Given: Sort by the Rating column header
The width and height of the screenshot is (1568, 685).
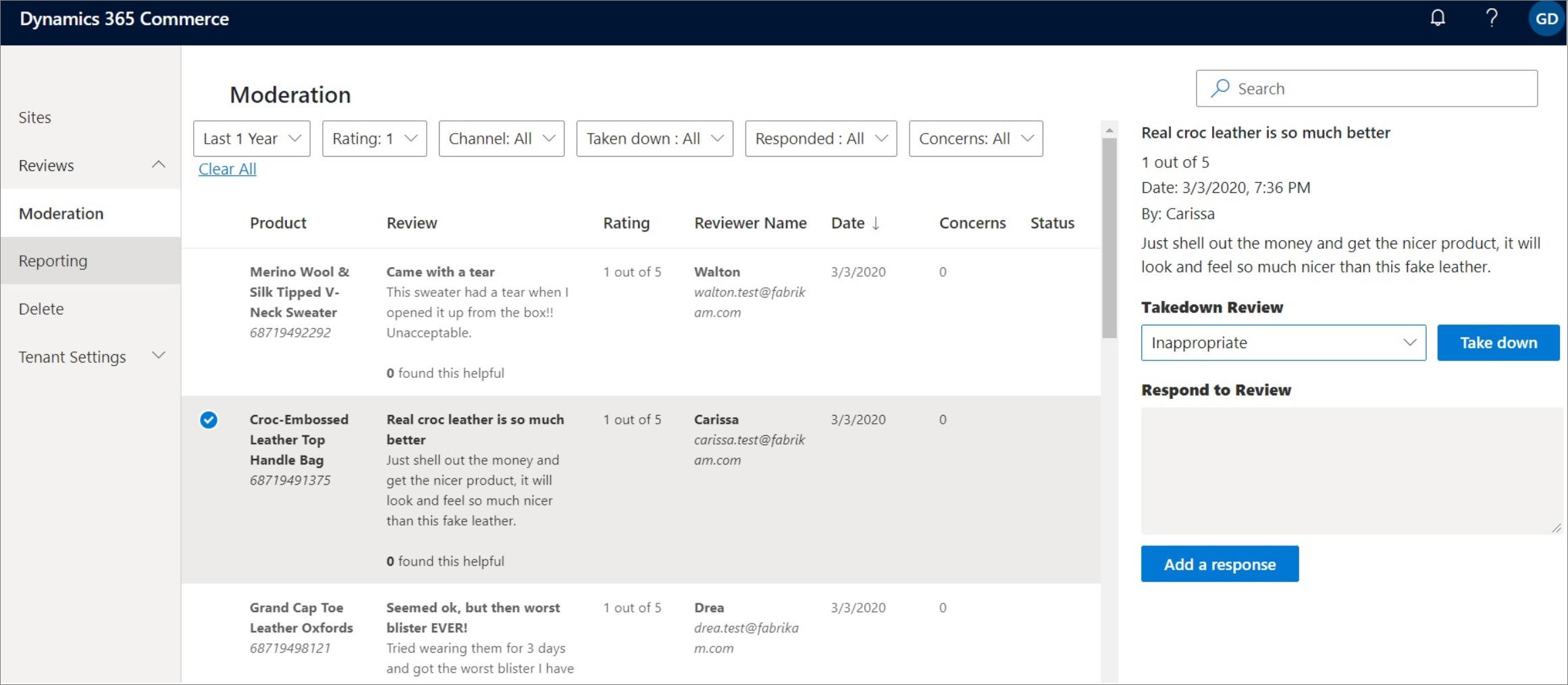Looking at the screenshot, I should pyautogui.click(x=626, y=223).
